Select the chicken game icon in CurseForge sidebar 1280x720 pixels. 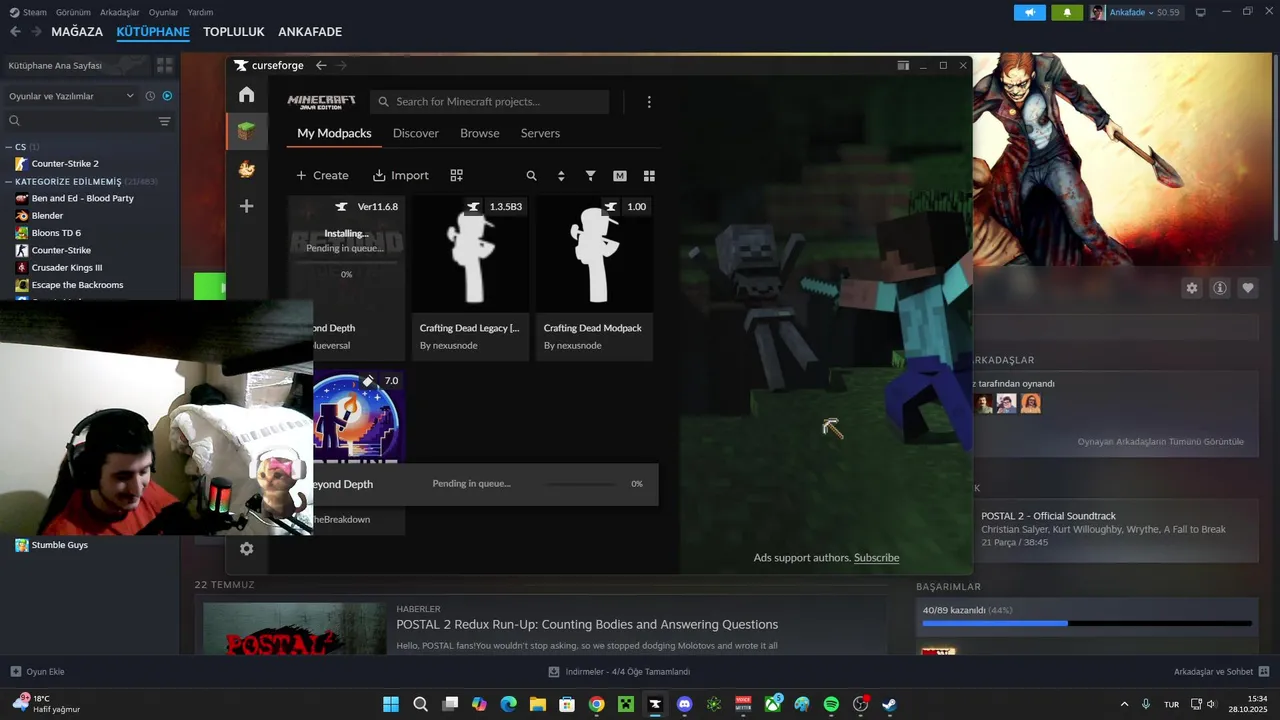pos(246,169)
